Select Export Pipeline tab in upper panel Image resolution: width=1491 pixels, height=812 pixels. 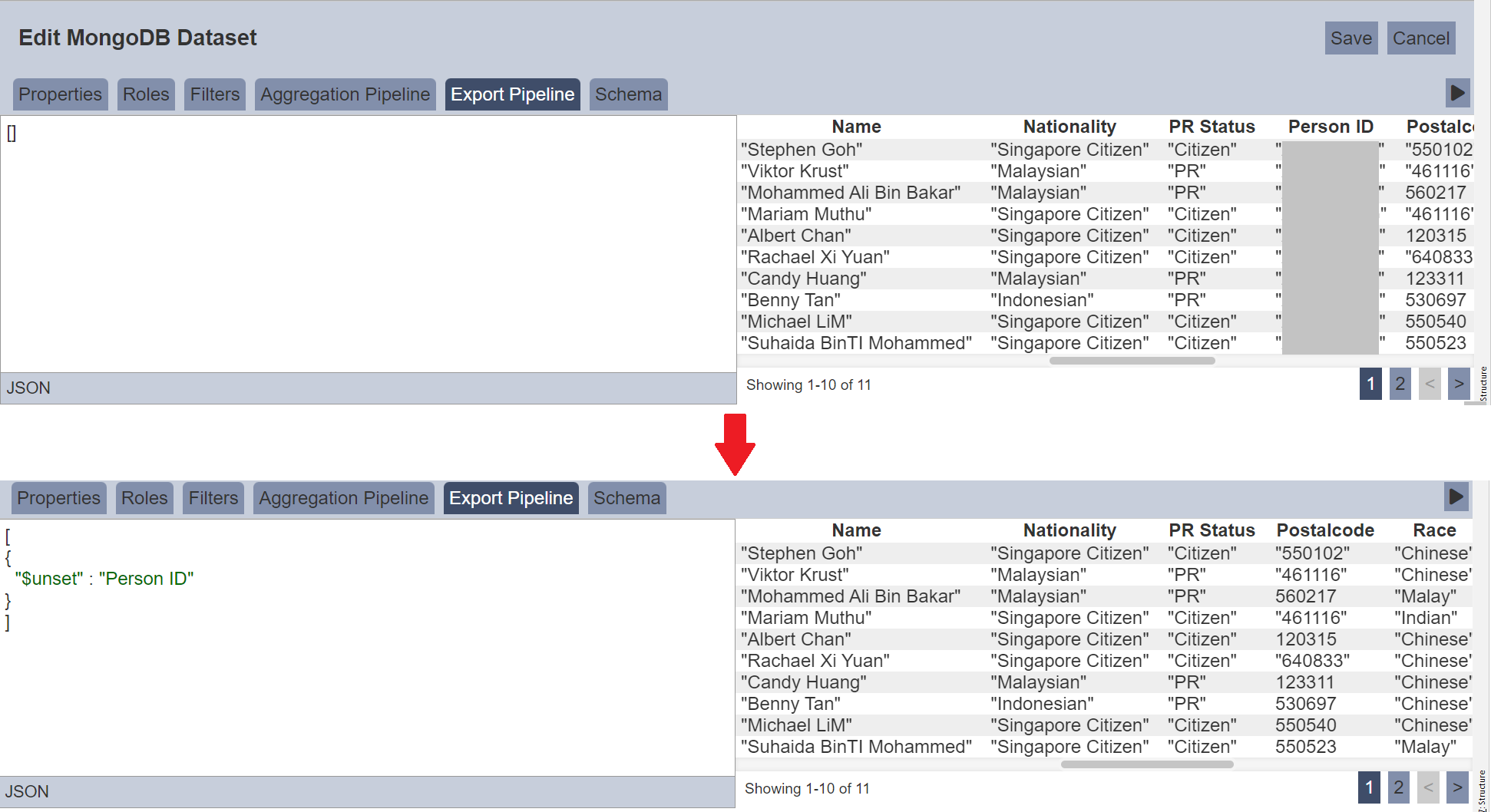(x=513, y=94)
